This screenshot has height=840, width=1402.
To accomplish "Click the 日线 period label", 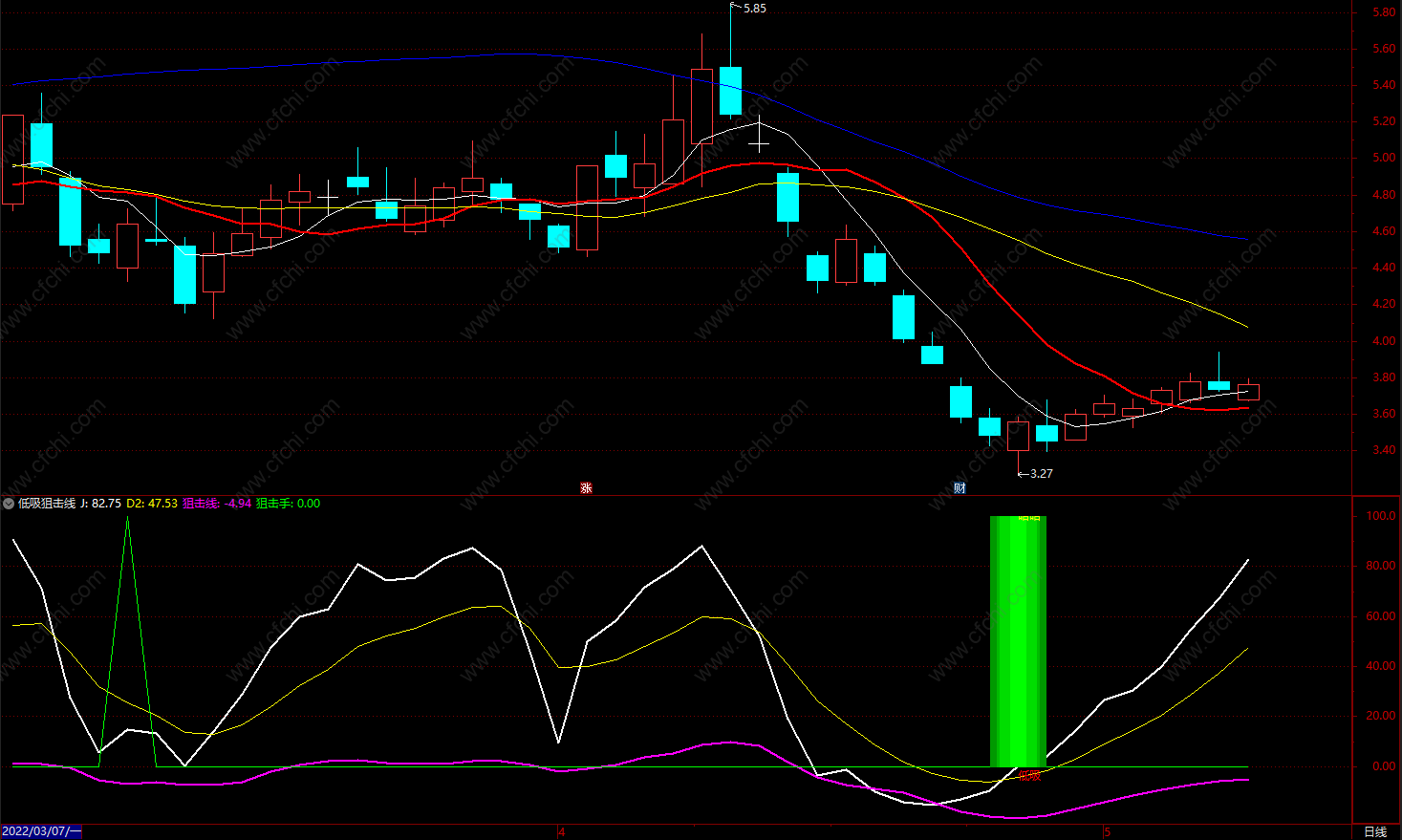I will pyautogui.click(x=1375, y=831).
